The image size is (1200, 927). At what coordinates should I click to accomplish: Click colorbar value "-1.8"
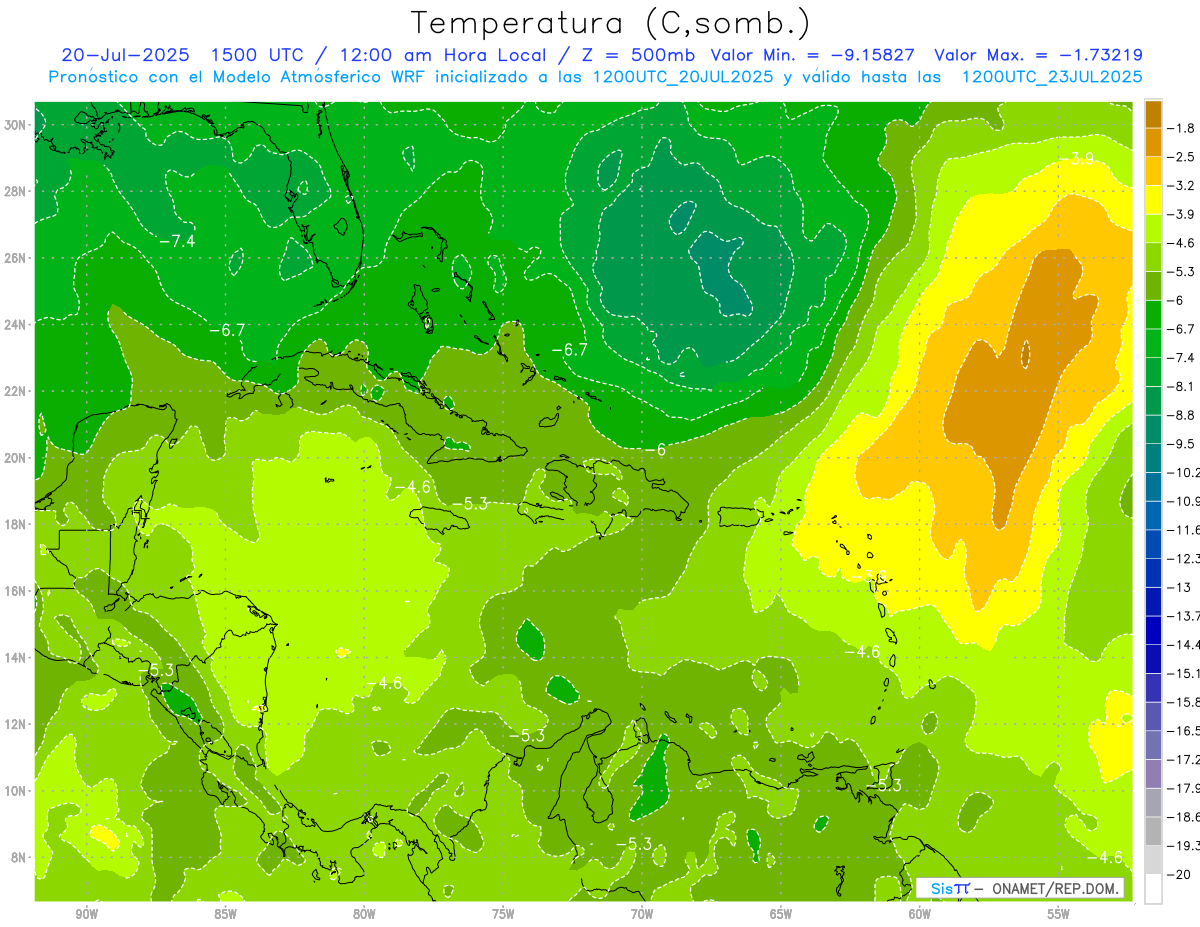[x=1180, y=128]
